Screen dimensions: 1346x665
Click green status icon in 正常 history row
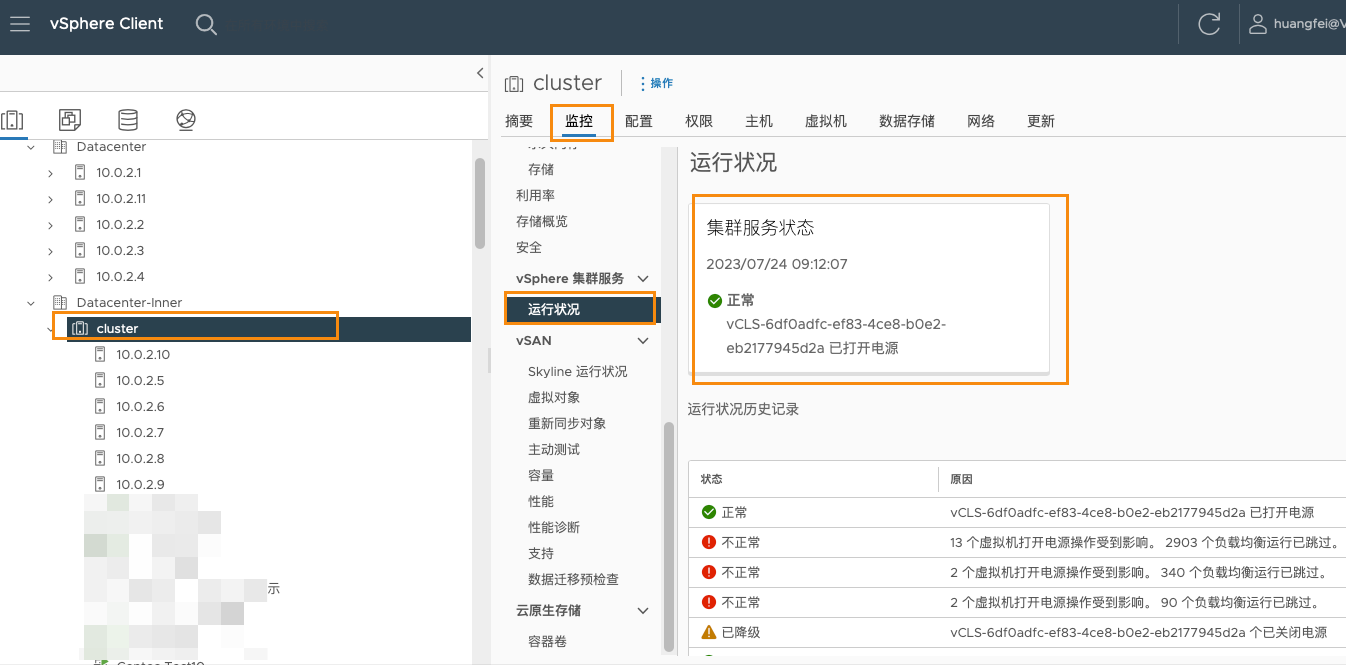[x=709, y=513]
